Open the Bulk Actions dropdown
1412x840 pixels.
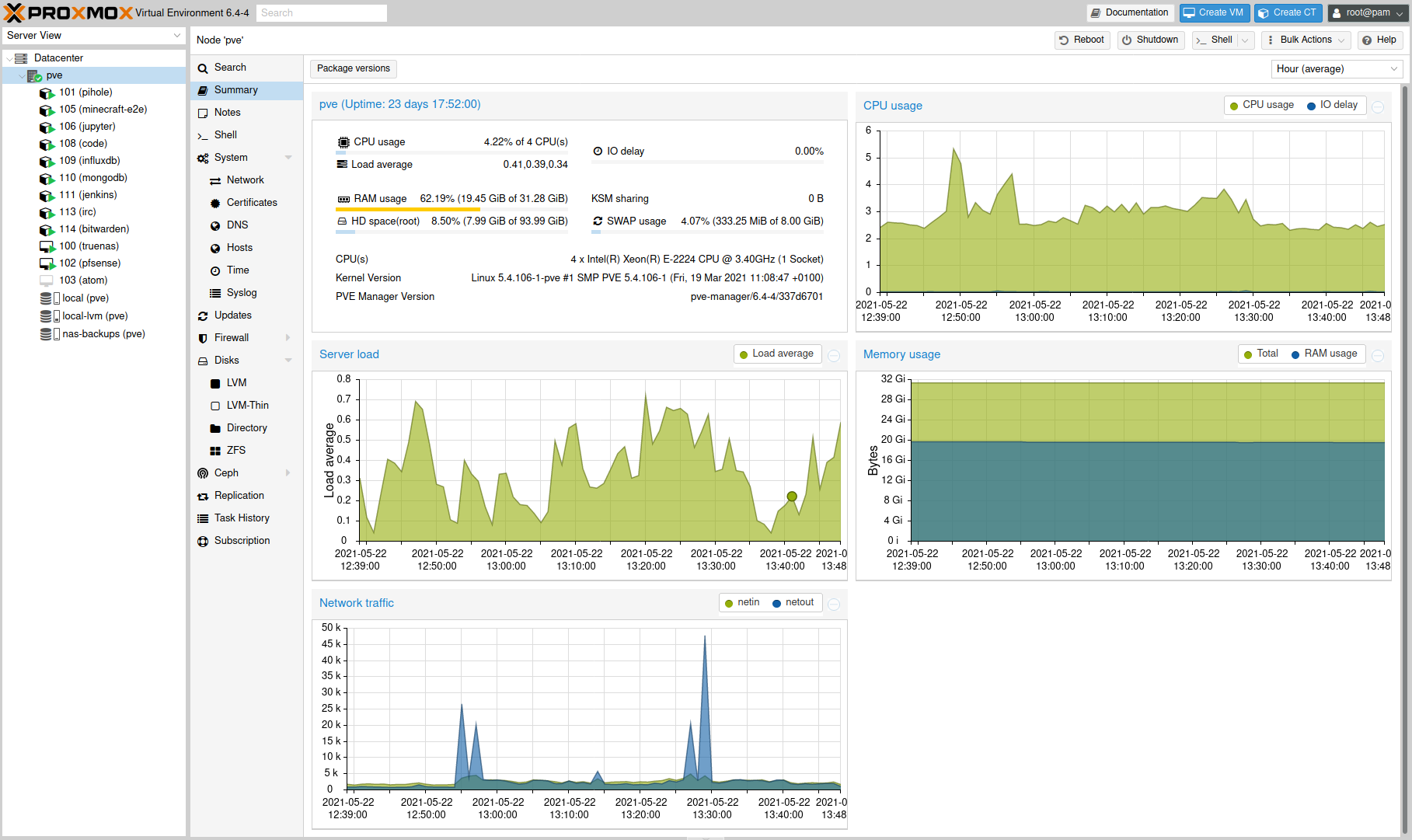click(x=1306, y=40)
